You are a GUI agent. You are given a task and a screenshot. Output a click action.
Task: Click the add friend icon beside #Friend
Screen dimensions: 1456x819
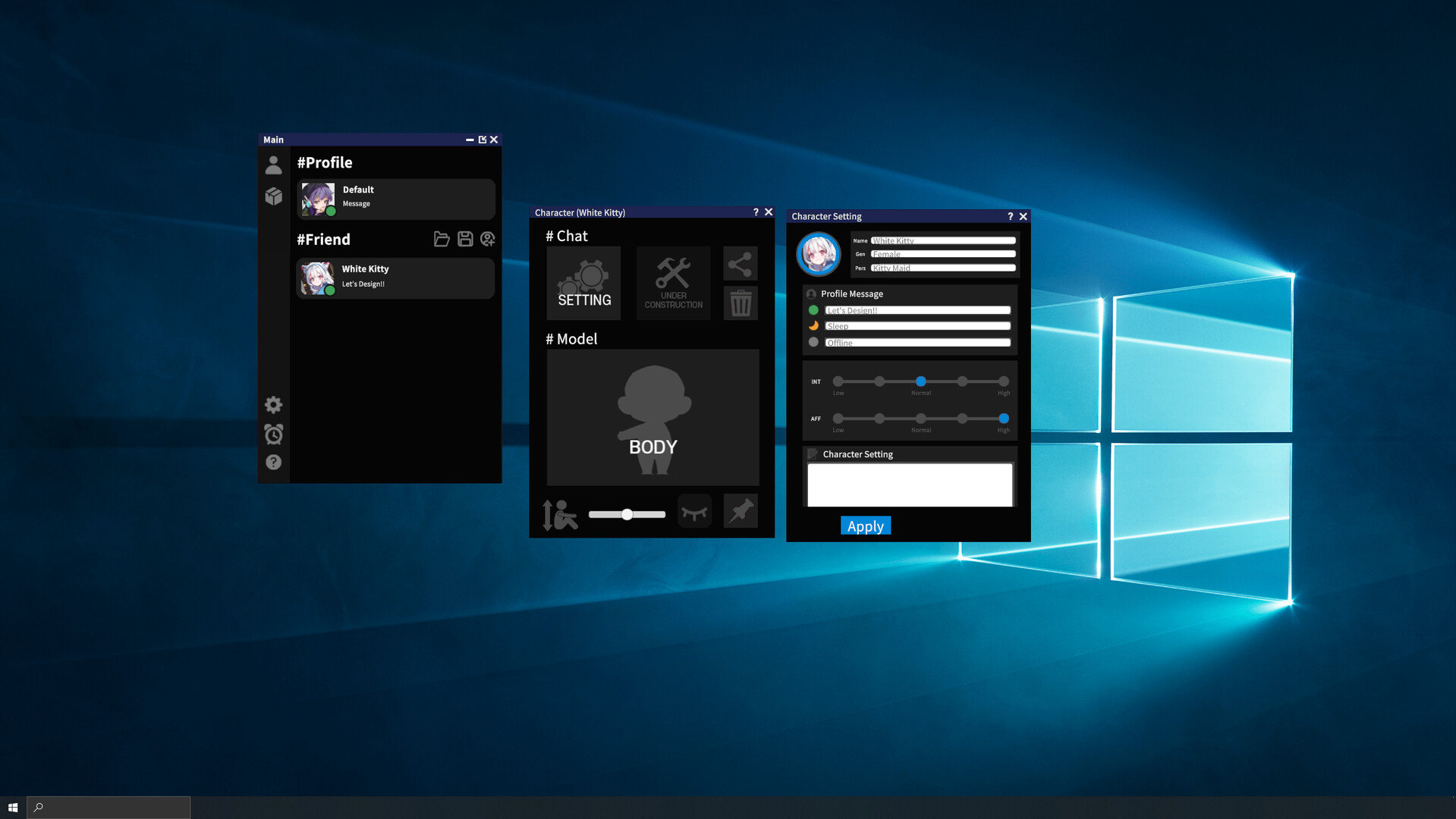click(x=488, y=239)
